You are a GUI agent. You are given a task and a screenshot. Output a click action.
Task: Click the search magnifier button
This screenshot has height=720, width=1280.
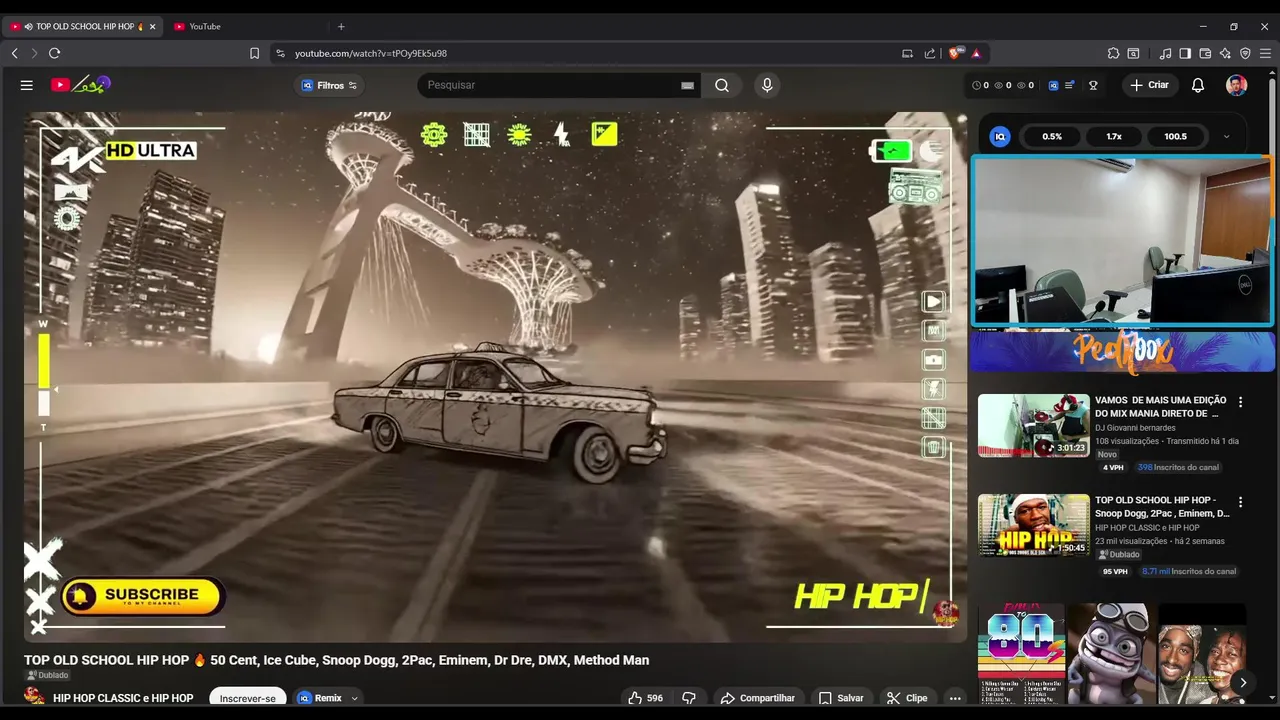point(721,85)
